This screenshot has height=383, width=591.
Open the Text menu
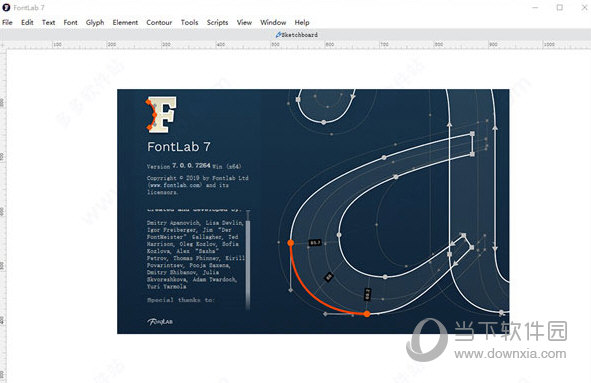click(x=49, y=23)
